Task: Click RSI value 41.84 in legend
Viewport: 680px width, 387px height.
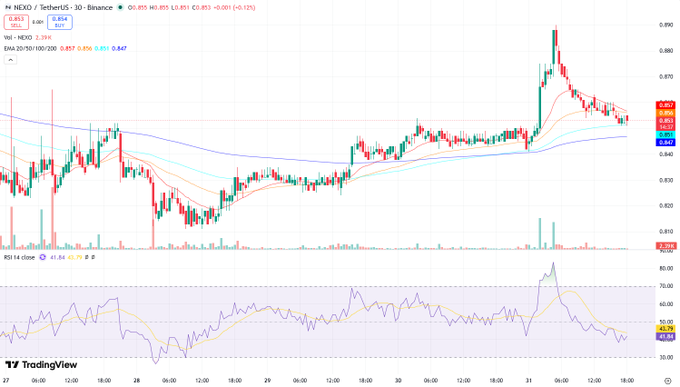Action: click(x=57, y=257)
